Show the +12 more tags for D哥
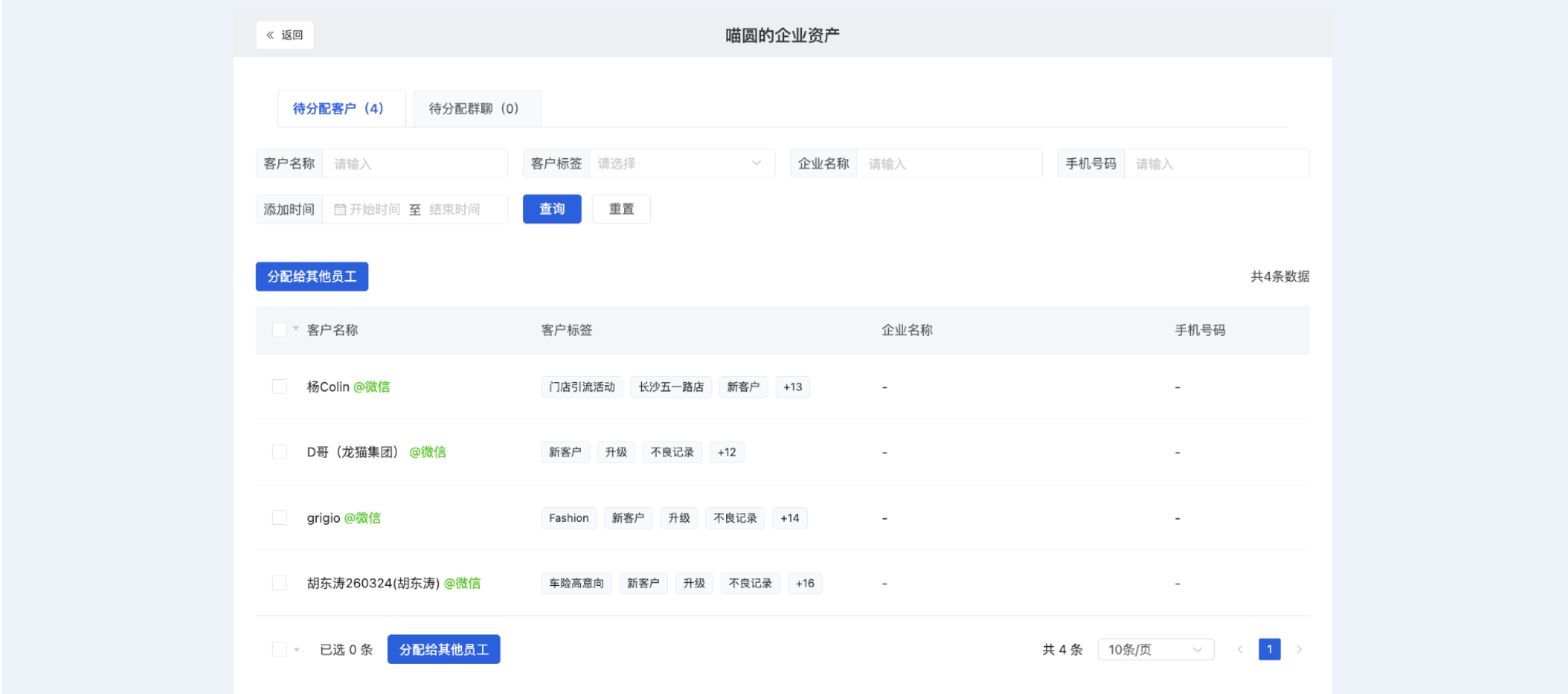The height and width of the screenshot is (694, 1568). [x=727, y=452]
